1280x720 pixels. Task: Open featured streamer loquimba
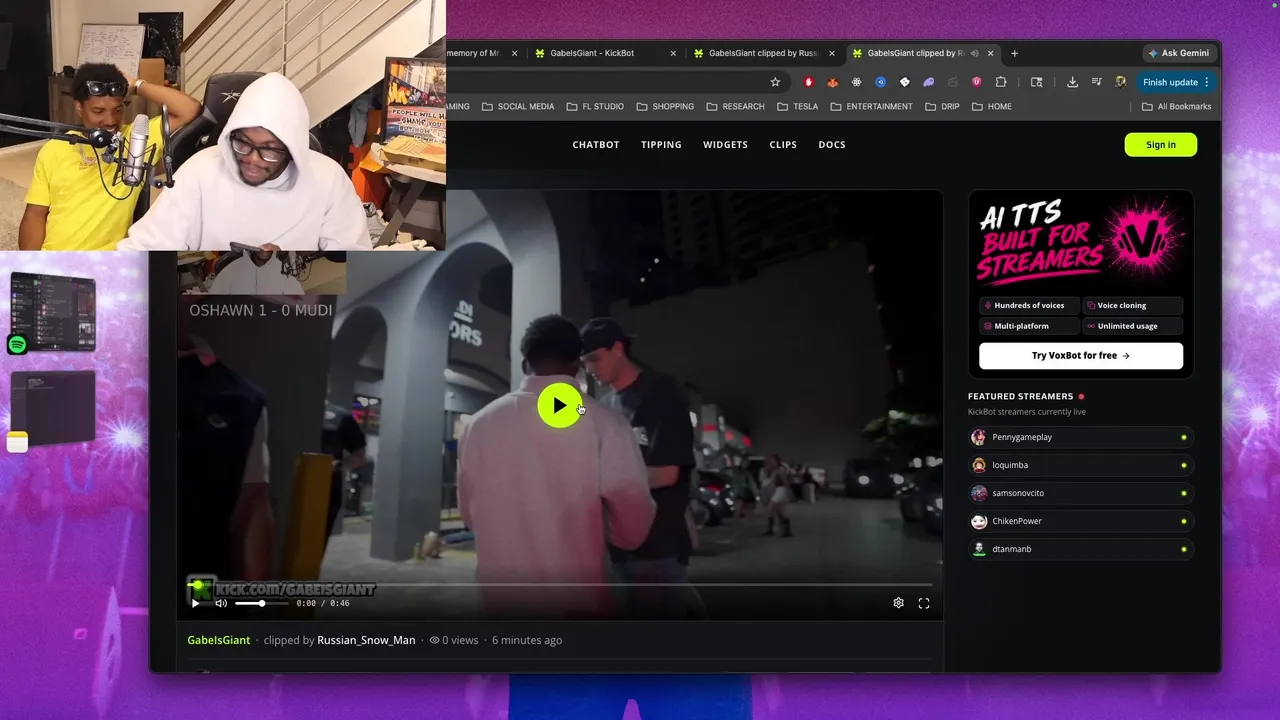click(x=1081, y=465)
